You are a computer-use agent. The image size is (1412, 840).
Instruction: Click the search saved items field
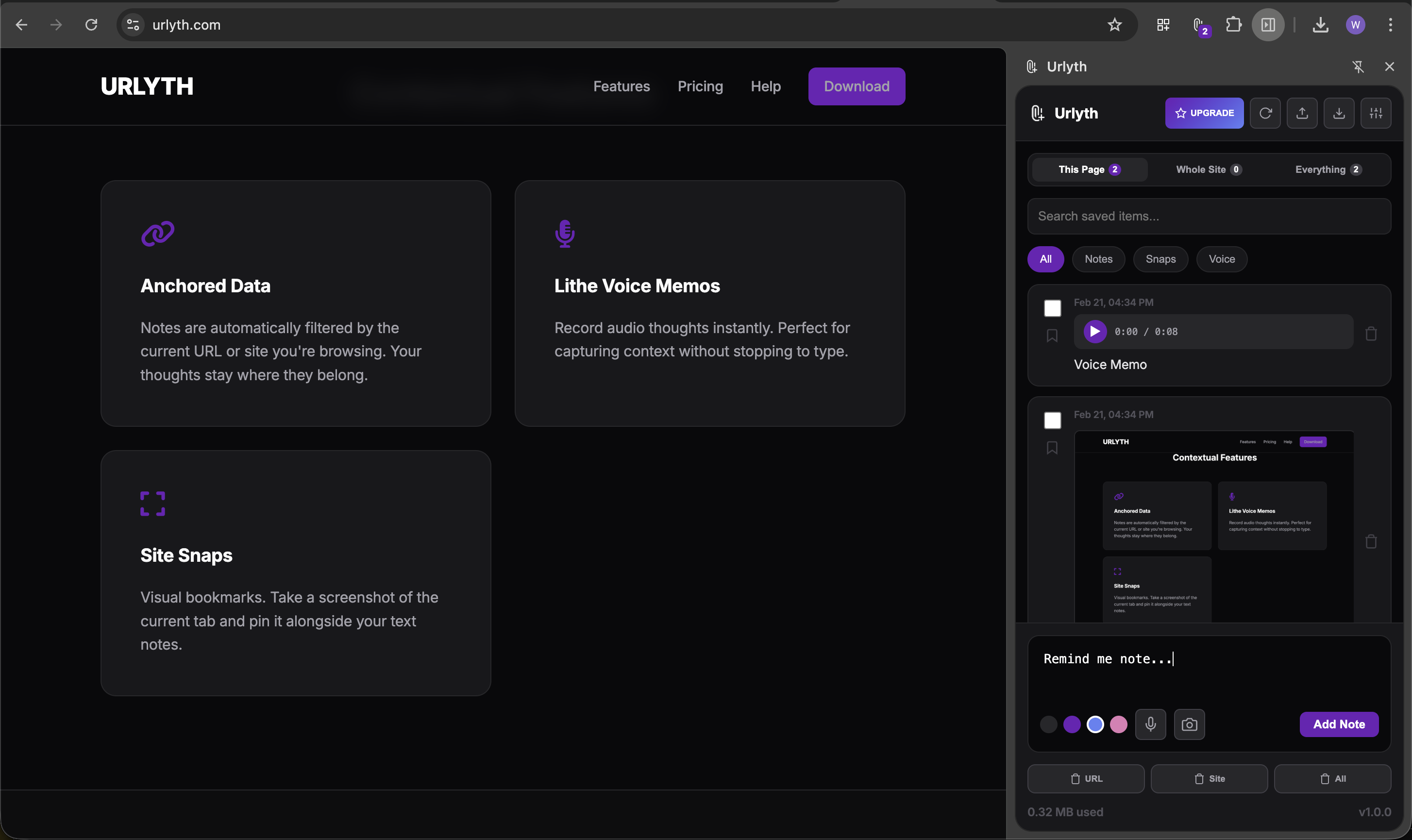click(x=1208, y=216)
